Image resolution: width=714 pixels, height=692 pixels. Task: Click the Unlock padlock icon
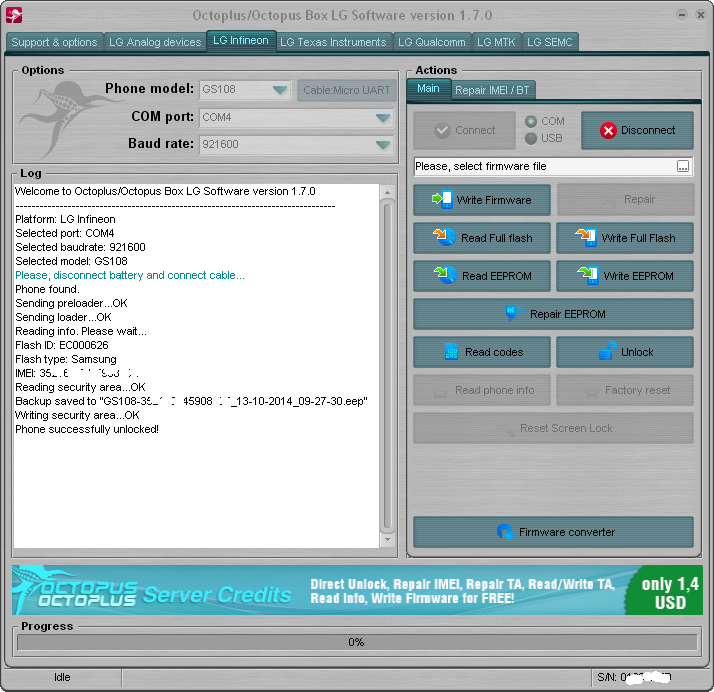pos(608,351)
